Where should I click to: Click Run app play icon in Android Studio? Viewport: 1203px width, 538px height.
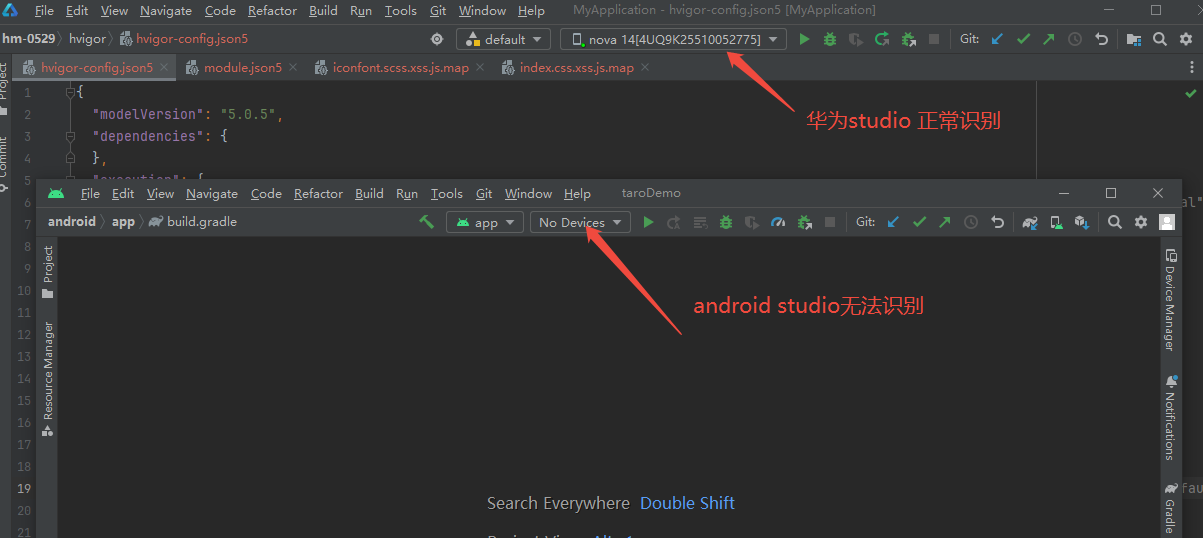(x=648, y=222)
